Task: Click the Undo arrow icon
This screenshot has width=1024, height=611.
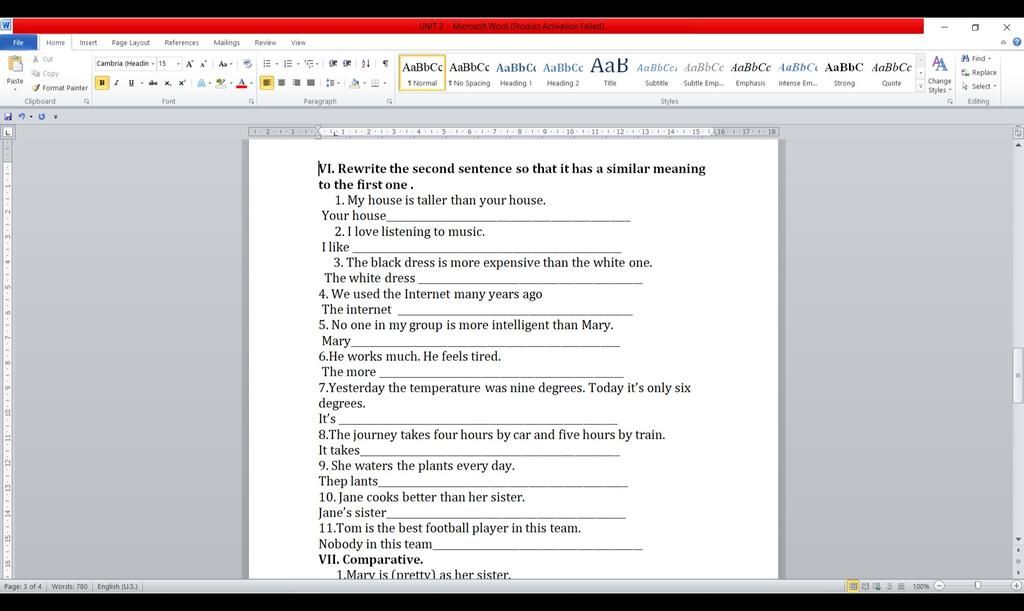Action: [x=22, y=116]
